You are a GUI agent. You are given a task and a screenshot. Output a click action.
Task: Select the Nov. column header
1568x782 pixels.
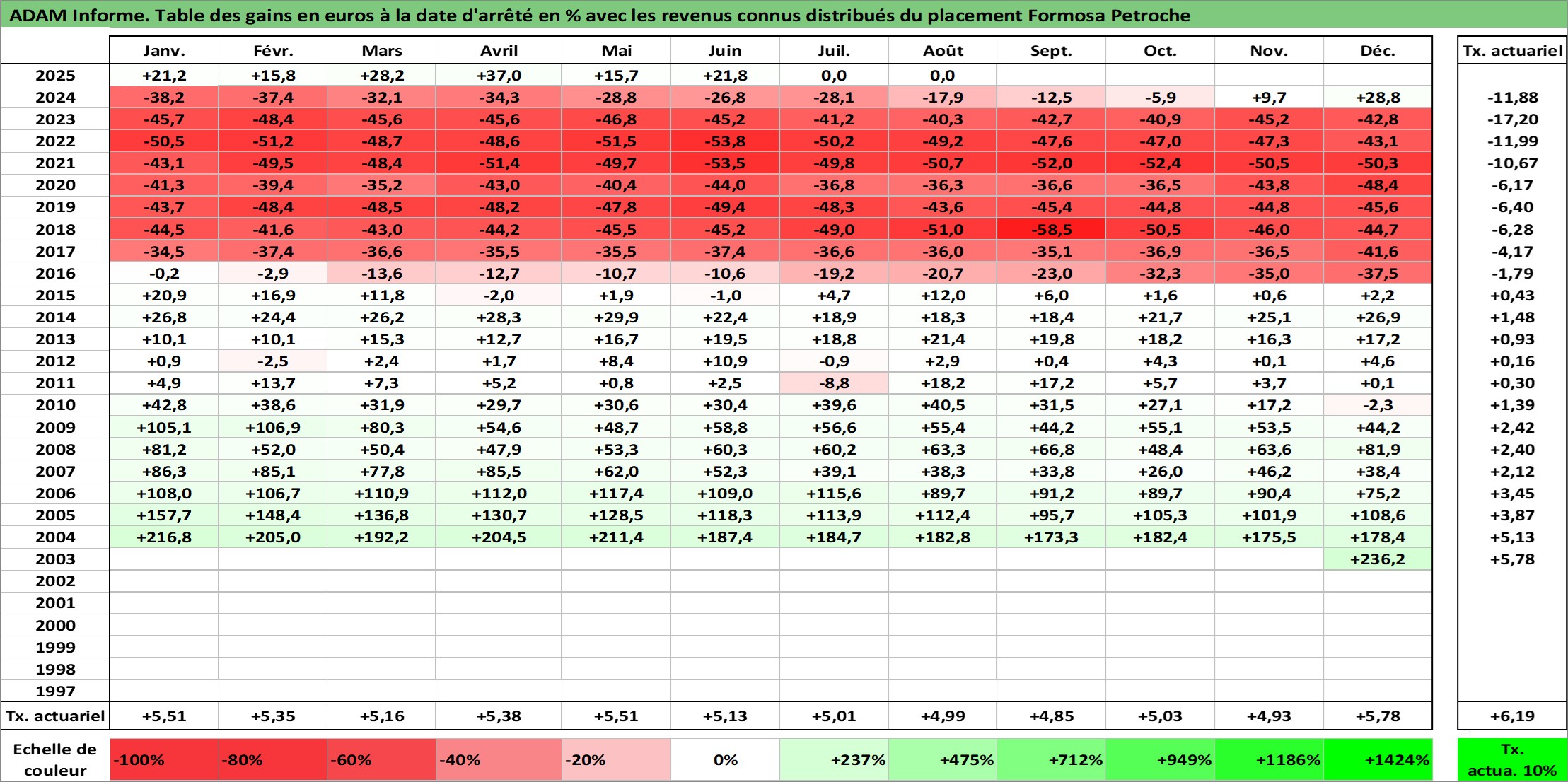click(x=1269, y=50)
